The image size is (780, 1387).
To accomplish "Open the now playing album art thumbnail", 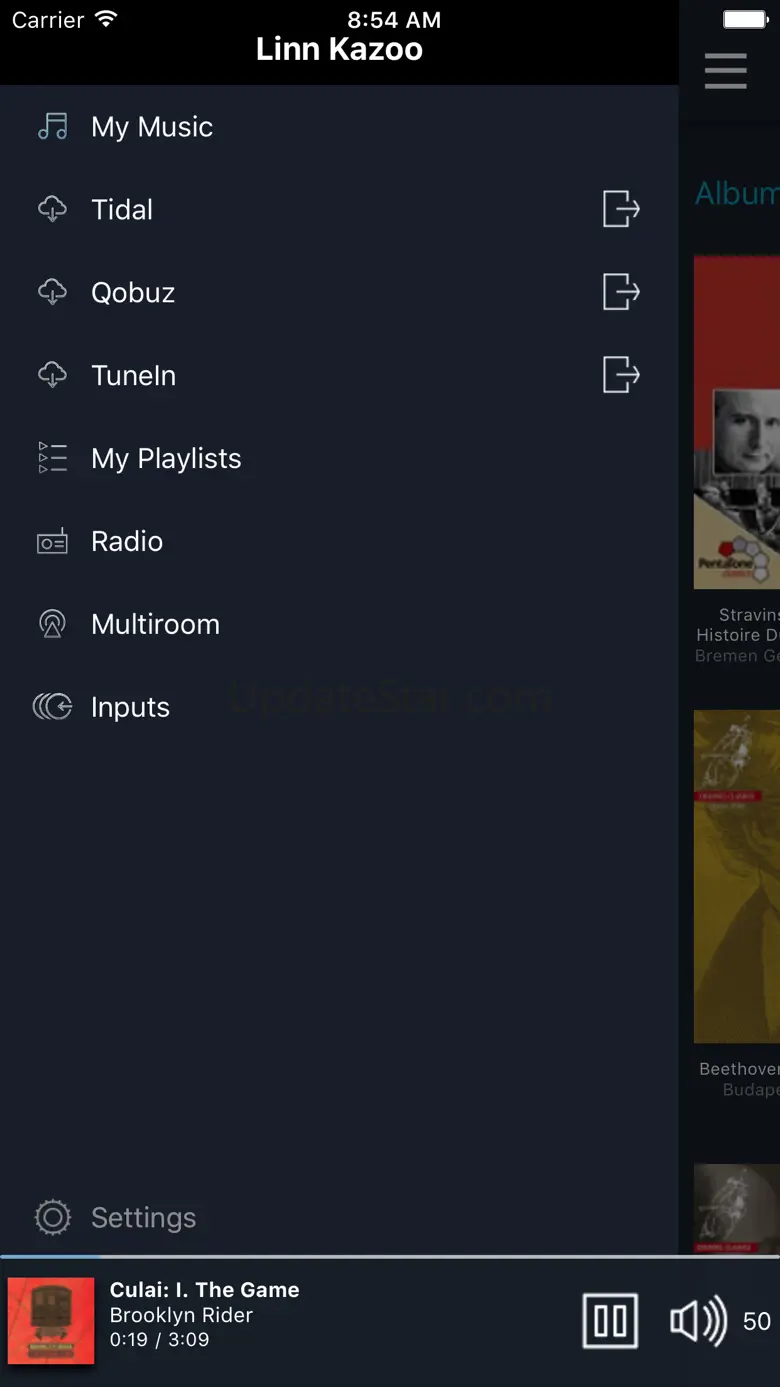I will tap(51, 1321).
